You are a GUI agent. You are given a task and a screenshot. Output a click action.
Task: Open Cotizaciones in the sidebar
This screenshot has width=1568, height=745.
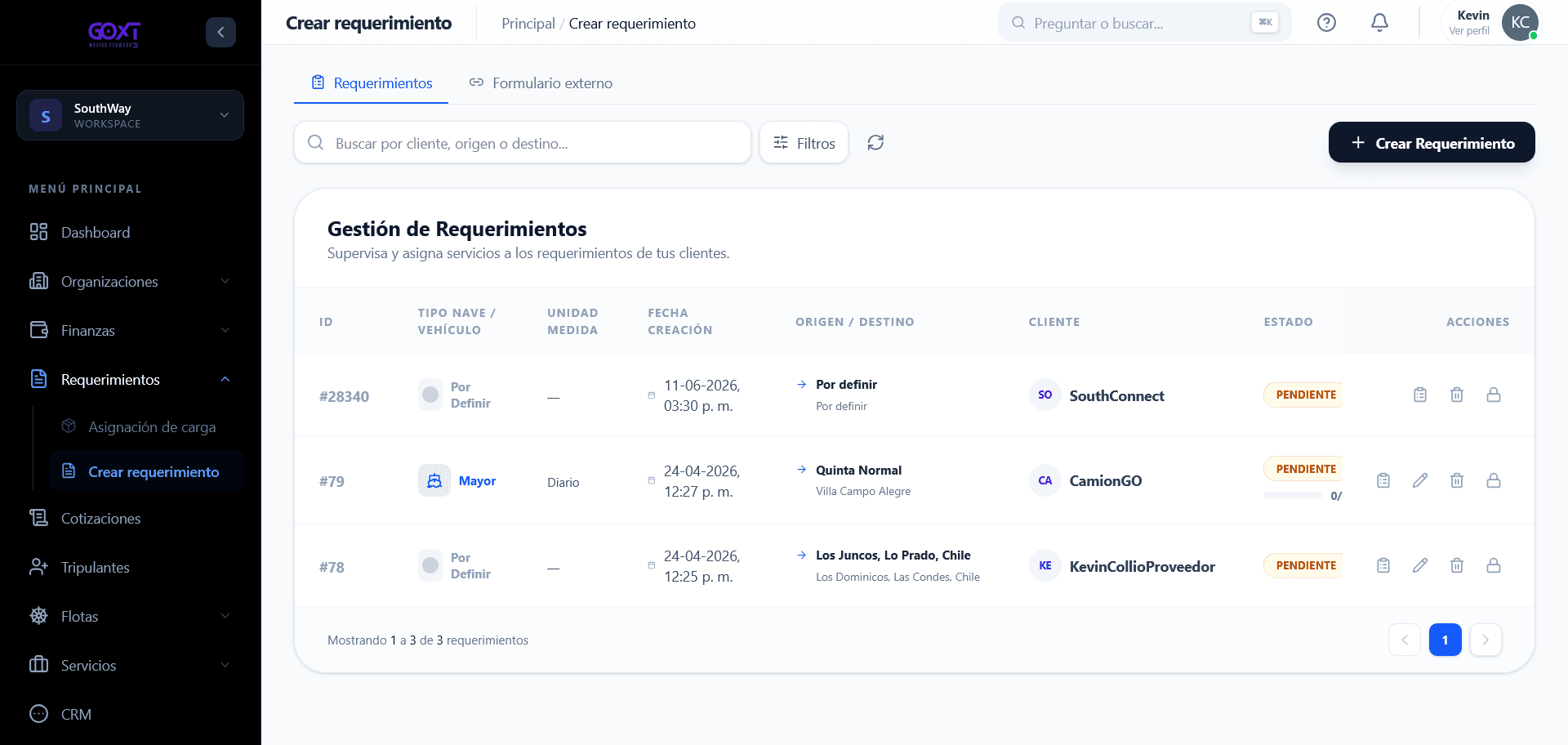131,519
